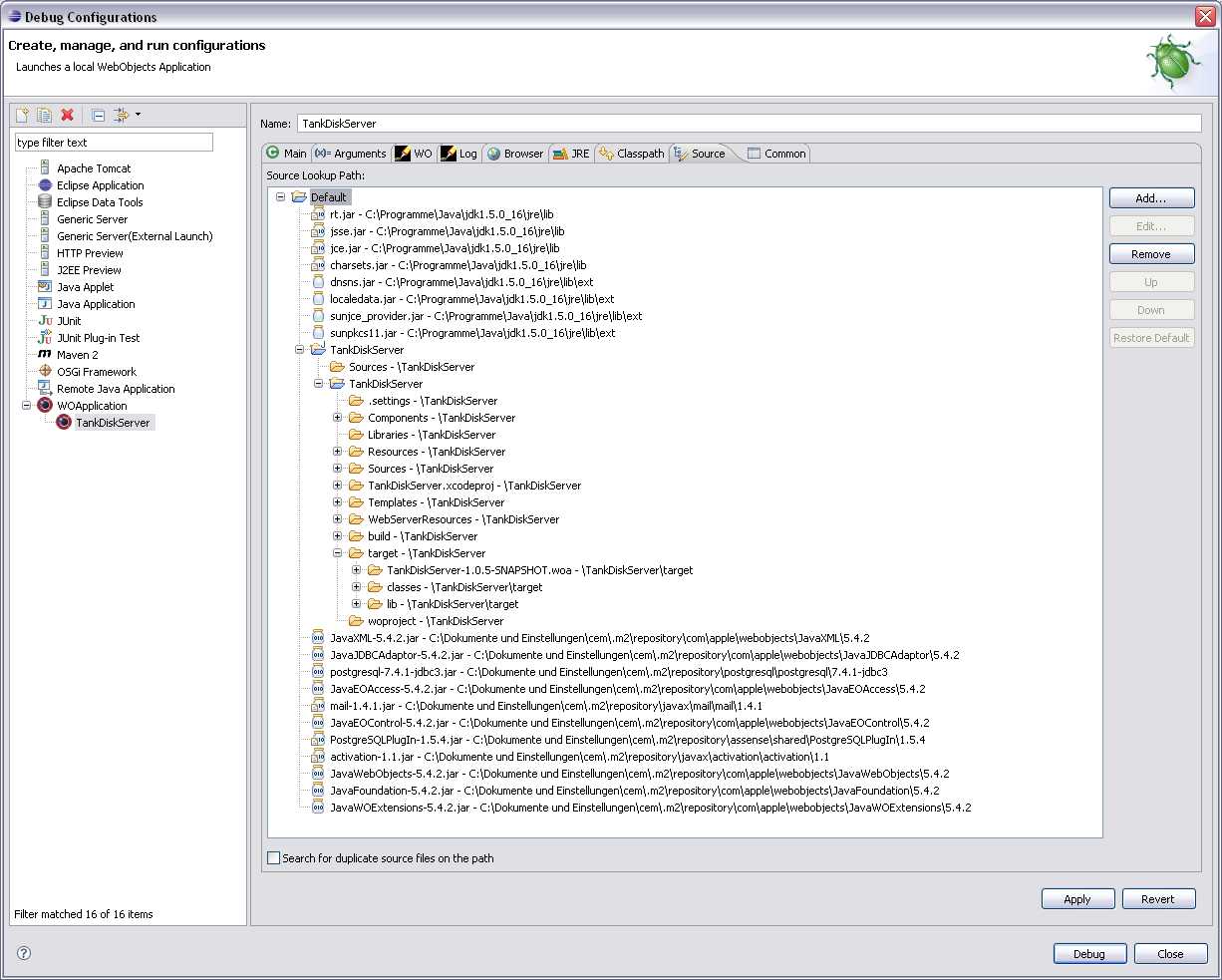Select the JUnit Plug-in Test entry
This screenshot has height=980, width=1222.
coord(98,338)
